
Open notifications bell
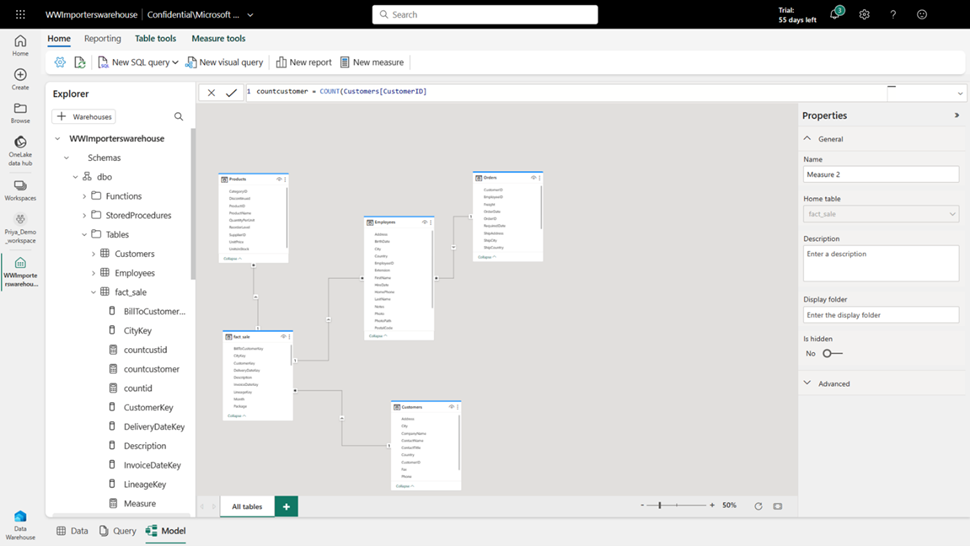[x=835, y=14]
